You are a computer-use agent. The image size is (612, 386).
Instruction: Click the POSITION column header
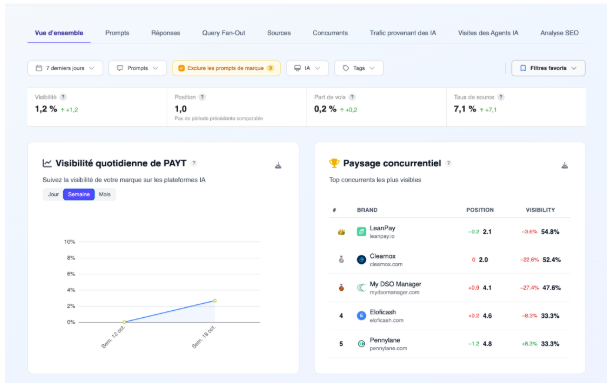pyautogui.click(x=480, y=210)
